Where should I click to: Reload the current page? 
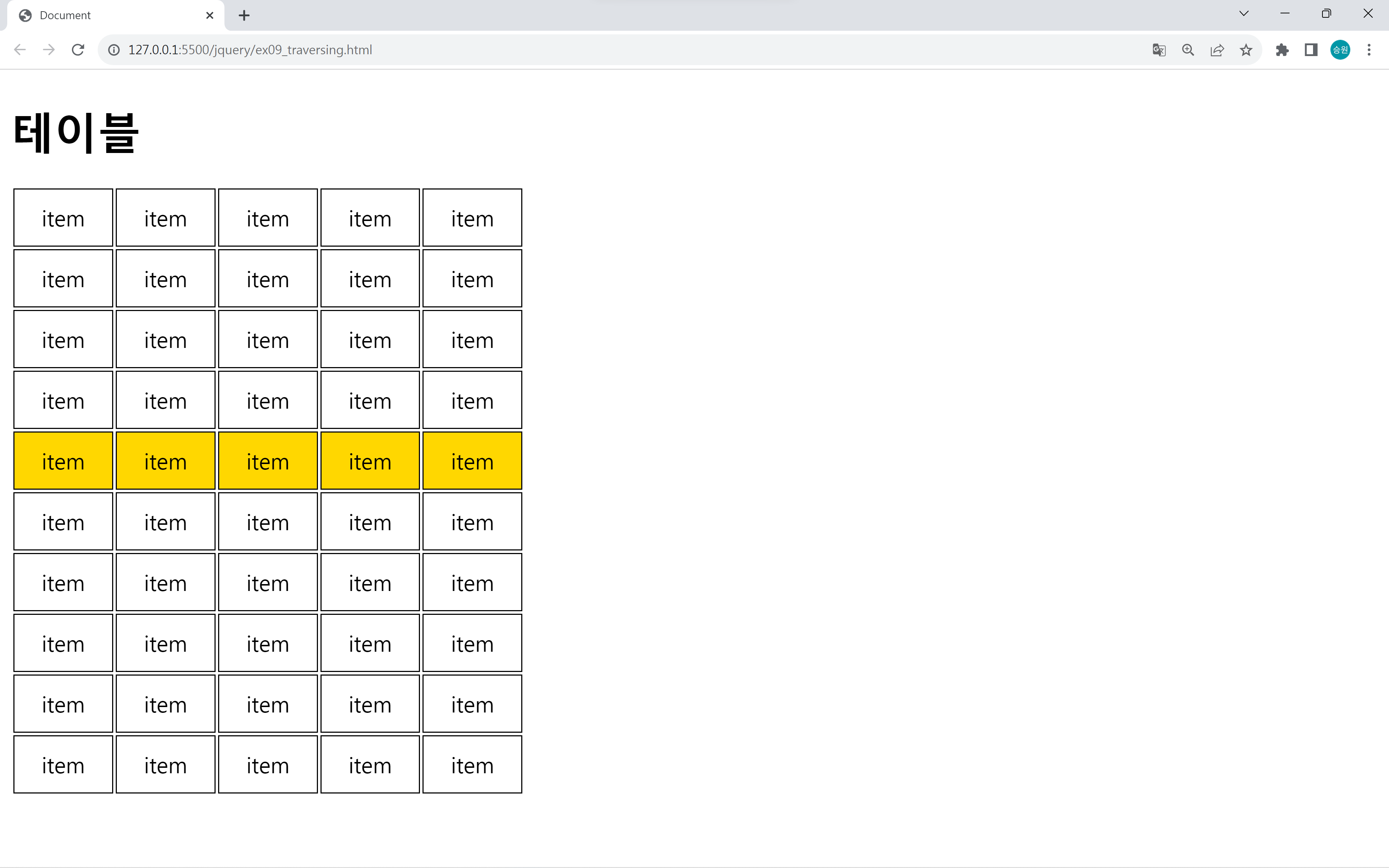click(78, 50)
